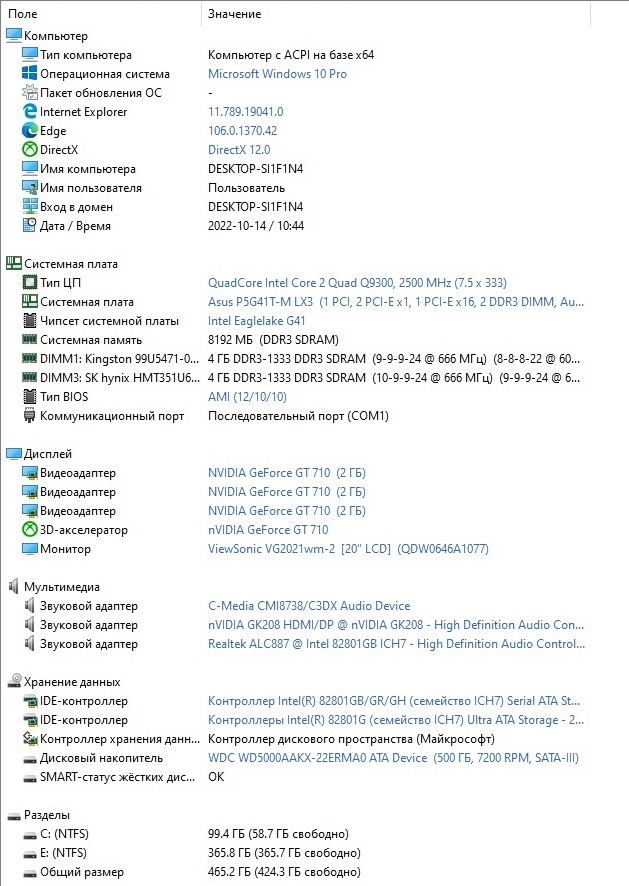Follow the Intel Eaglelake G41 chipset link

pos(256,321)
